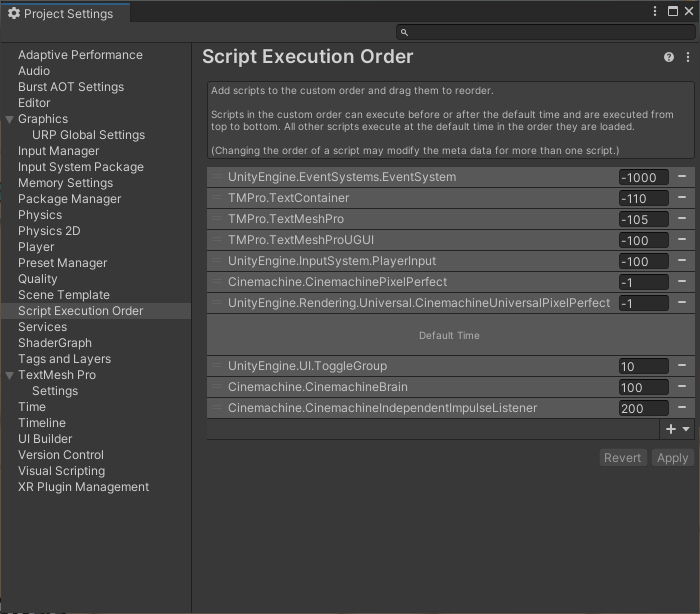Open Timeline settings
Image resolution: width=700 pixels, height=614 pixels.
[x=42, y=423]
